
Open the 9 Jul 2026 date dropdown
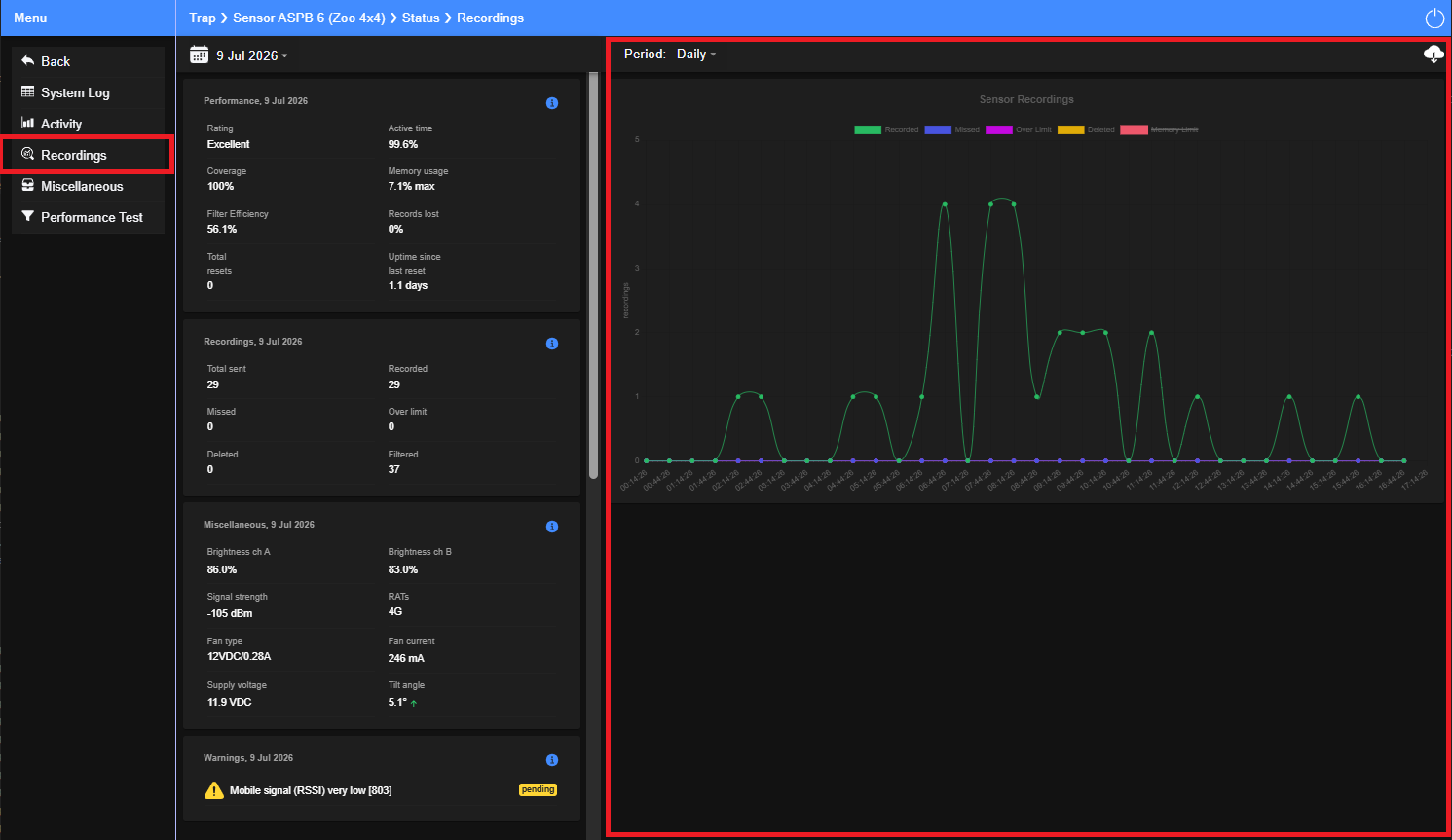point(252,55)
